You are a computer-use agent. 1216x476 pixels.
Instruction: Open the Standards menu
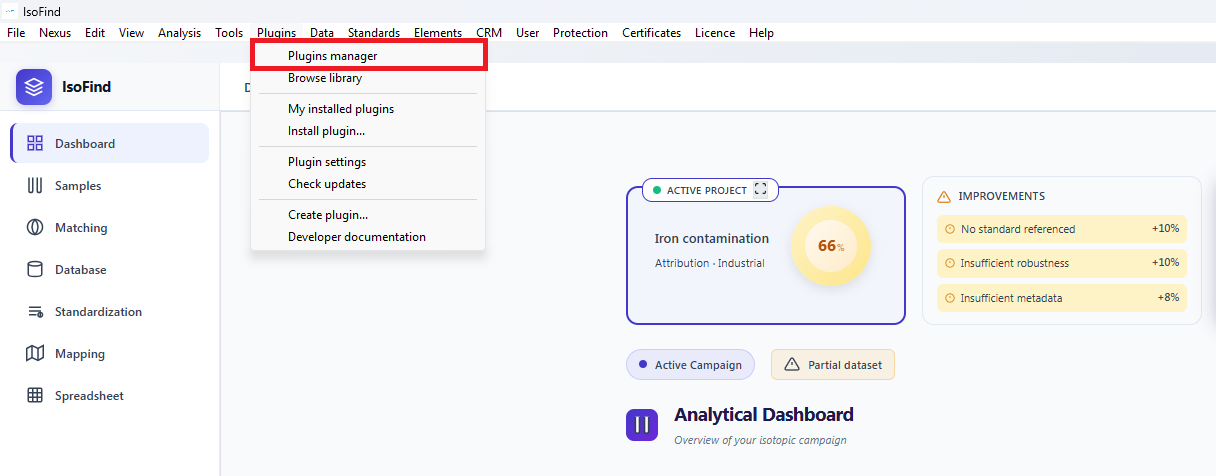374,33
